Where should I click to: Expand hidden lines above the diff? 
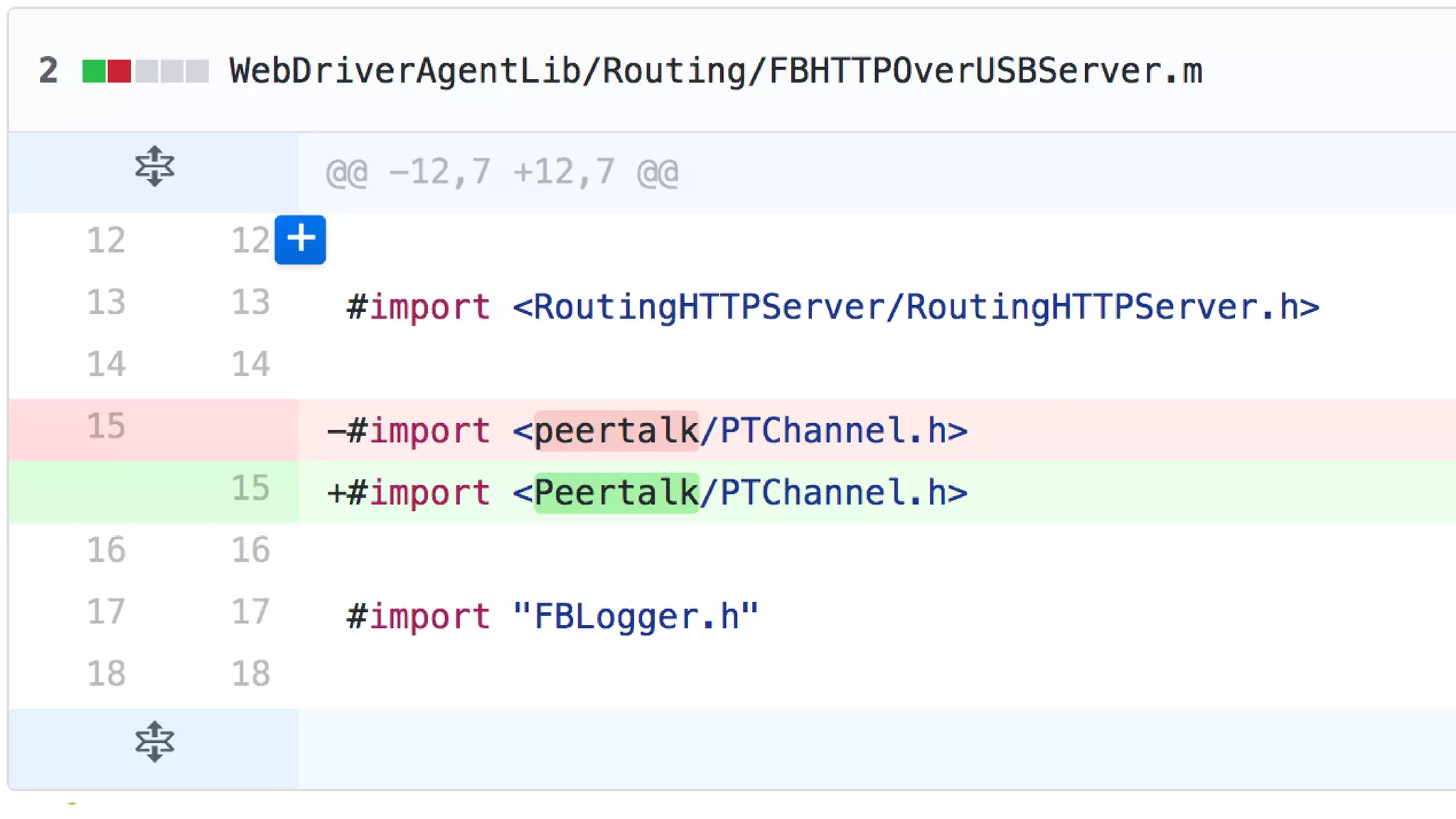point(154,166)
